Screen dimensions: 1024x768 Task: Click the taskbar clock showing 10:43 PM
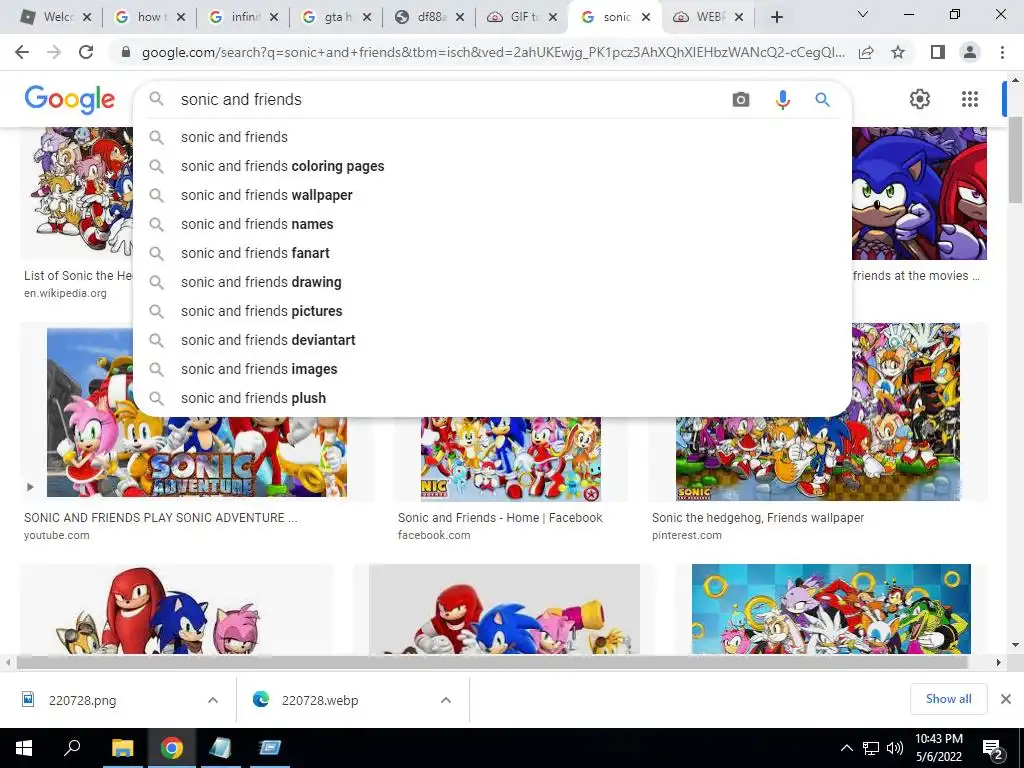(x=938, y=748)
